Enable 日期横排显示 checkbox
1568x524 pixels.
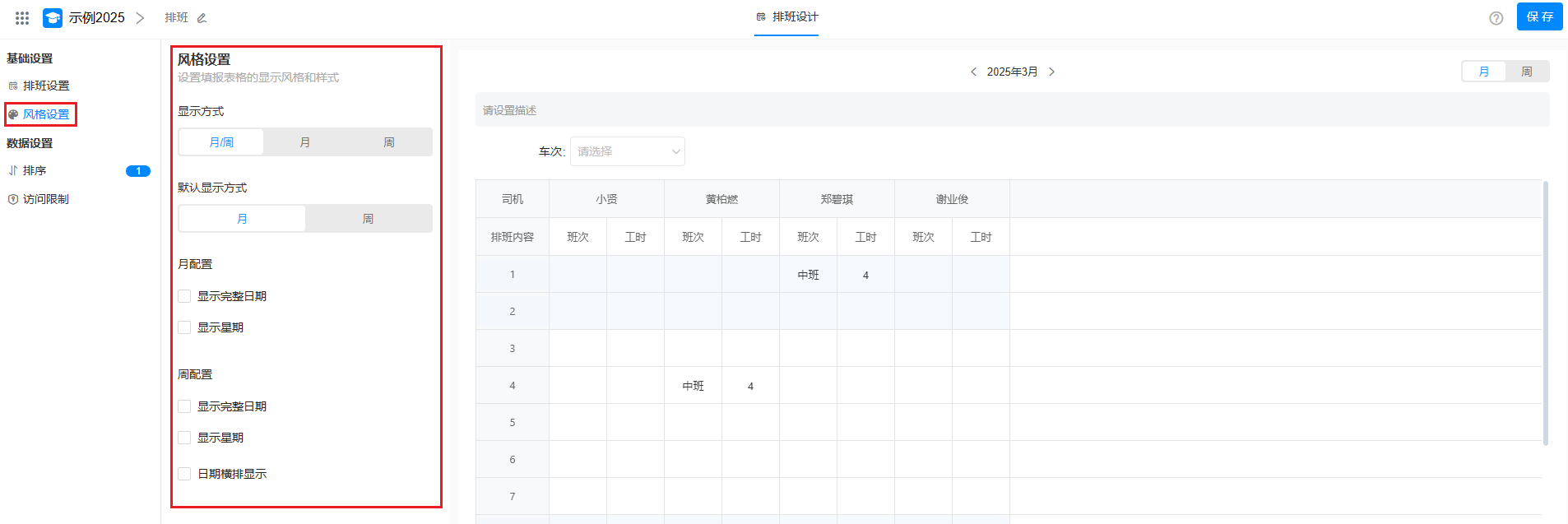click(x=184, y=474)
